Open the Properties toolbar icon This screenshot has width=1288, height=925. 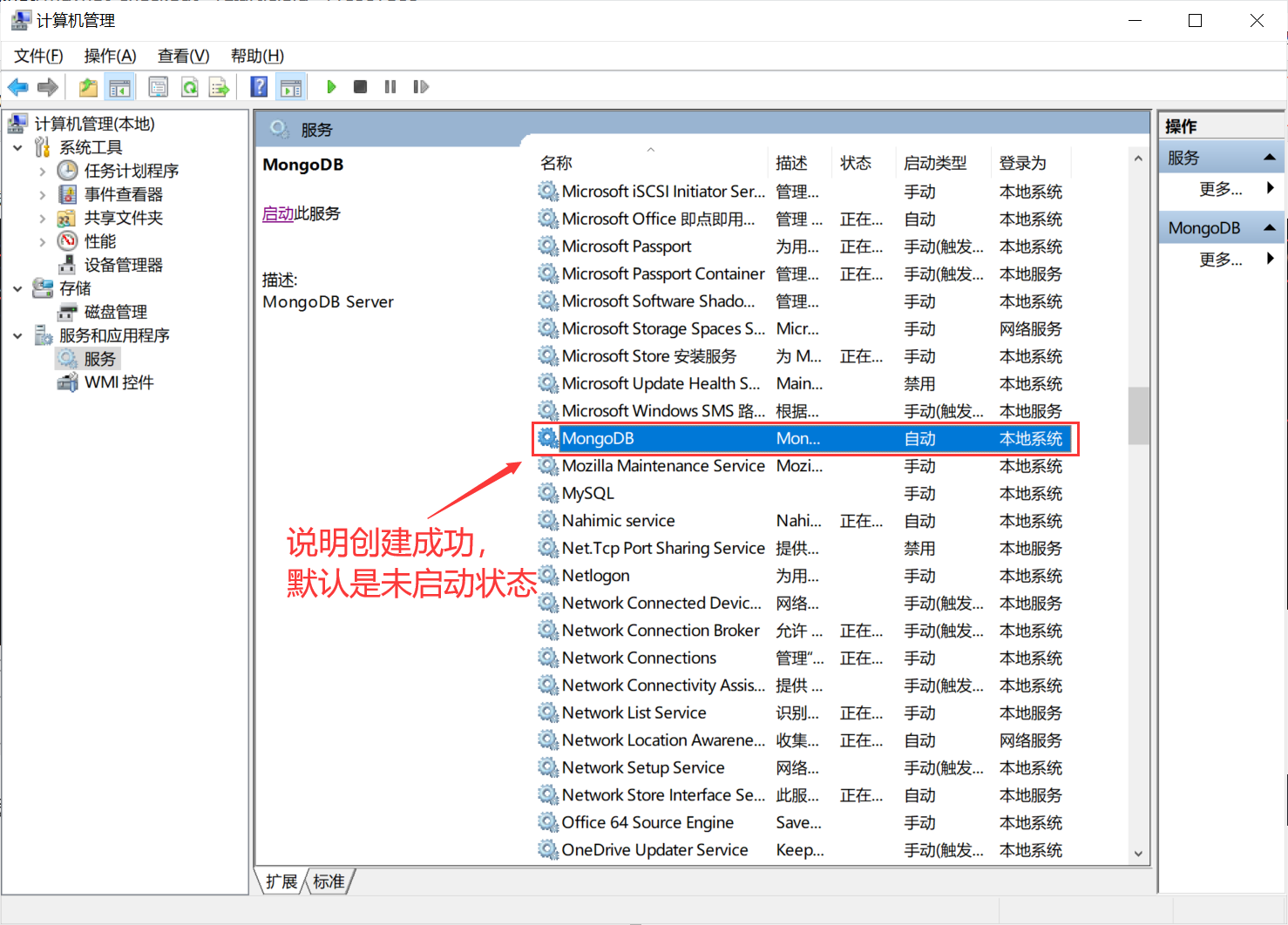[159, 87]
